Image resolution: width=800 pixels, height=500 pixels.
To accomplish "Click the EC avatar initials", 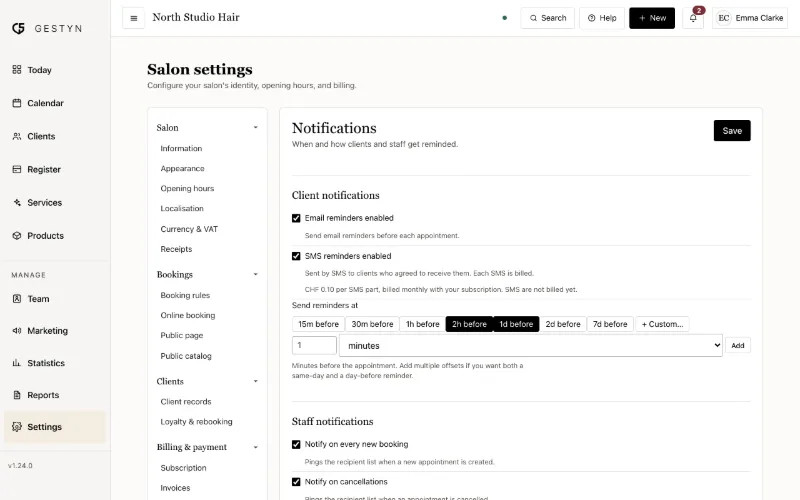I will (723, 18).
